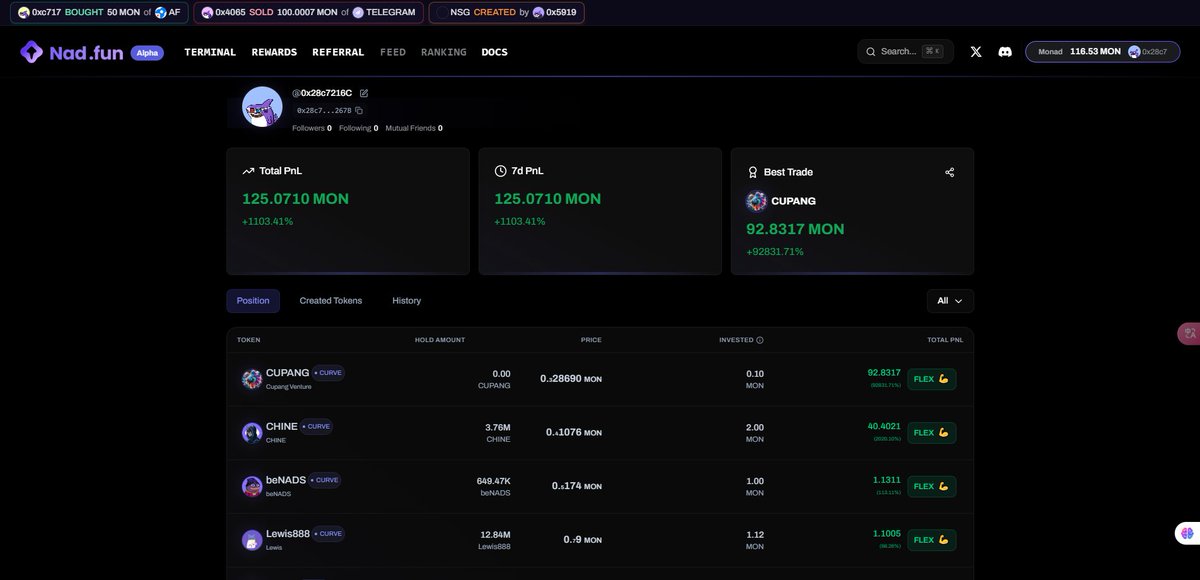Image resolution: width=1200 pixels, height=580 pixels.
Task: Share the Best Trade card
Action: (949, 172)
